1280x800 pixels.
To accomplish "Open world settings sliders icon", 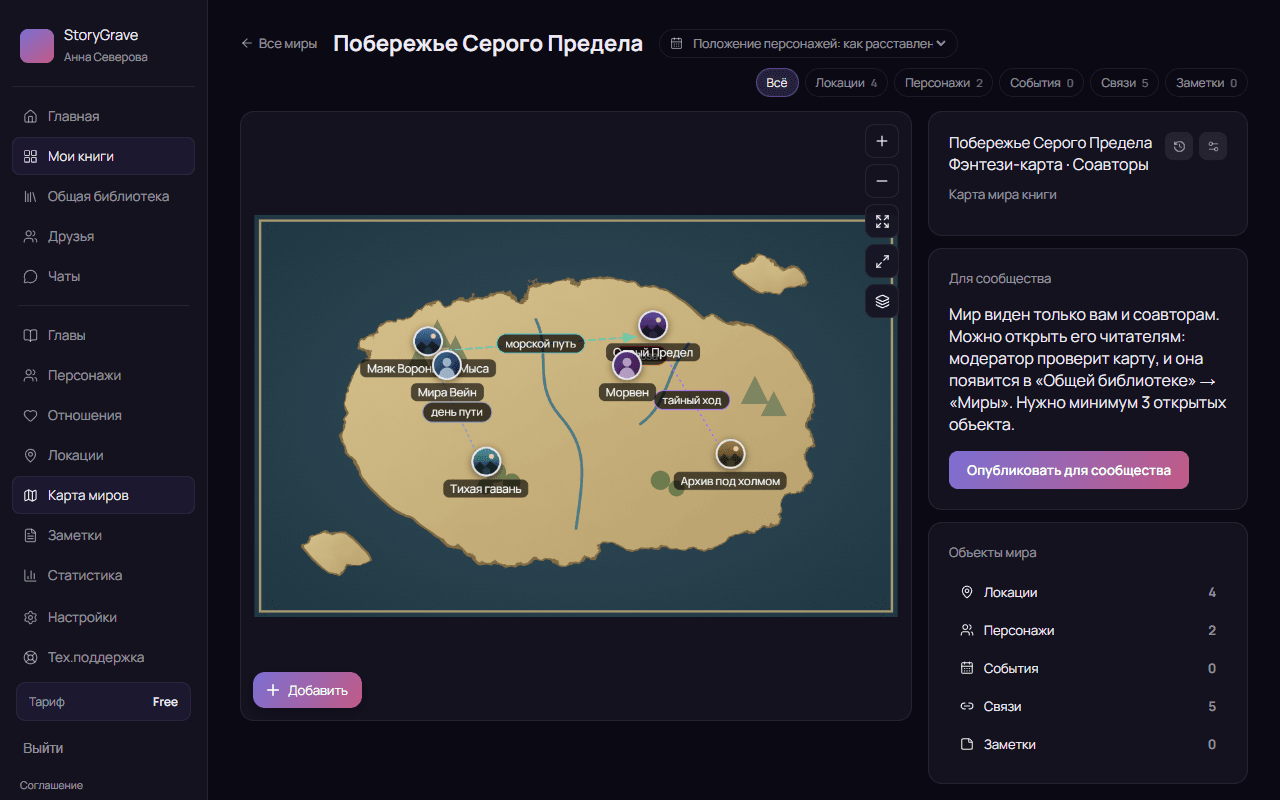I will coord(1213,147).
